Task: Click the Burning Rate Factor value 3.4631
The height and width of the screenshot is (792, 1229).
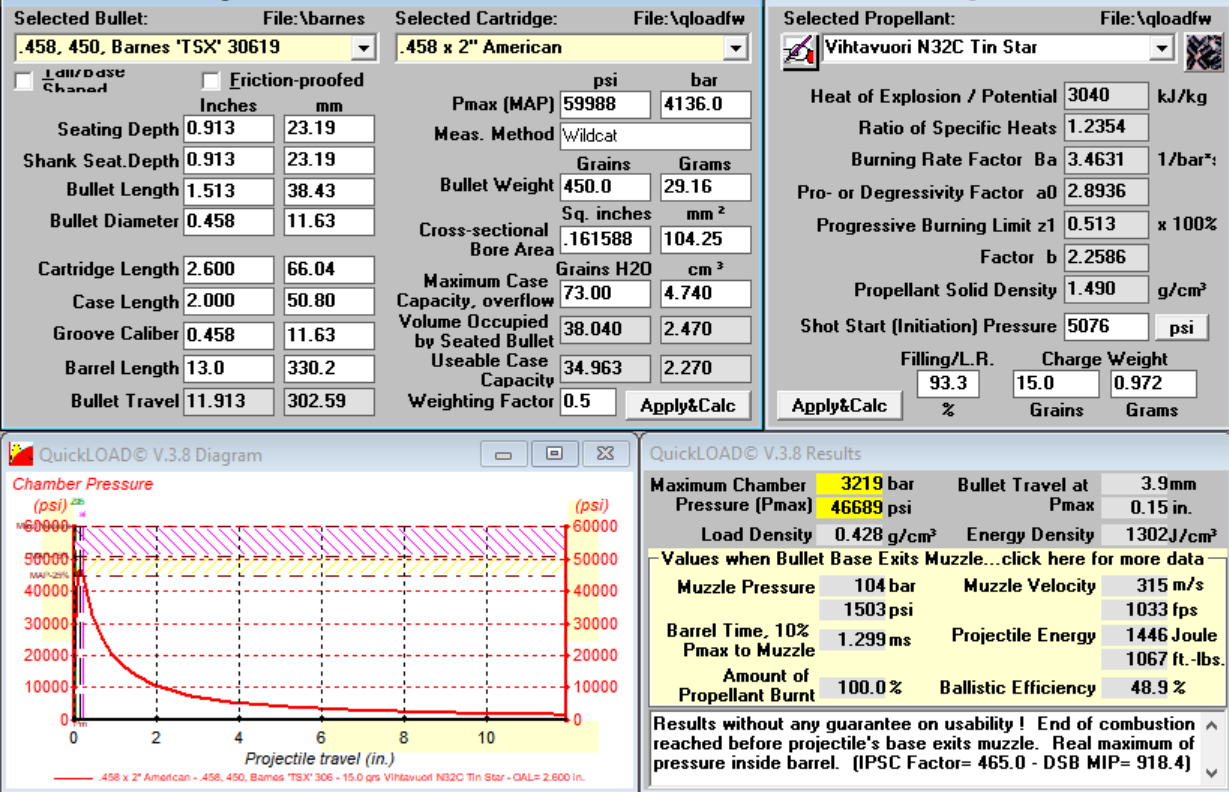Action: click(1106, 159)
